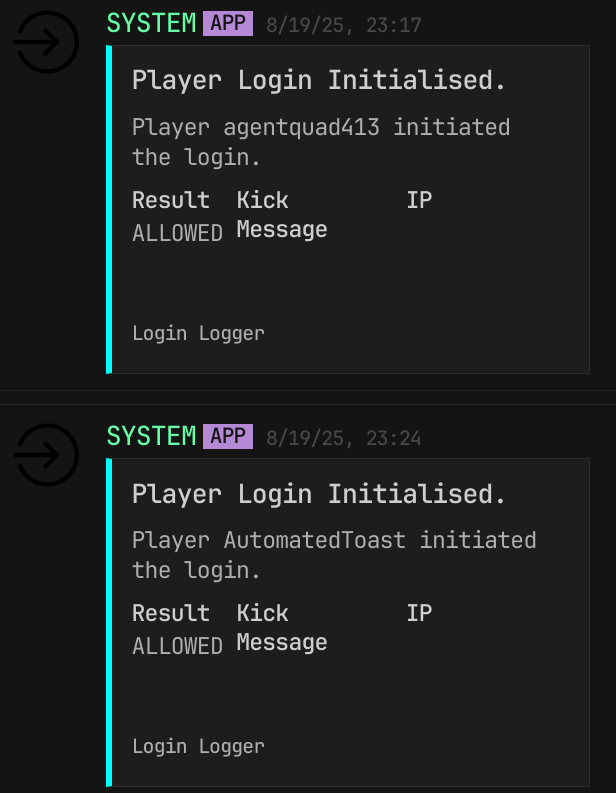Click the SYSTEM username at 23:24
Viewport: 616px width, 793px height.
(x=151, y=436)
